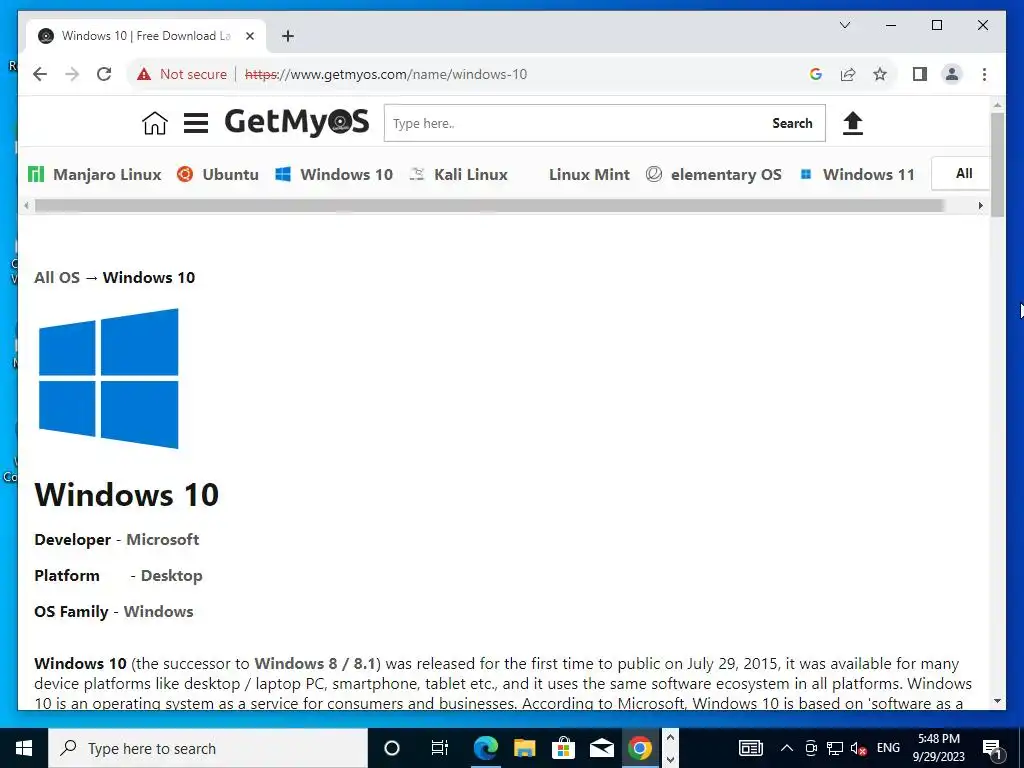The height and width of the screenshot is (768, 1024).
Task: Bookmark this page with star icon
Action: (880, 74)
